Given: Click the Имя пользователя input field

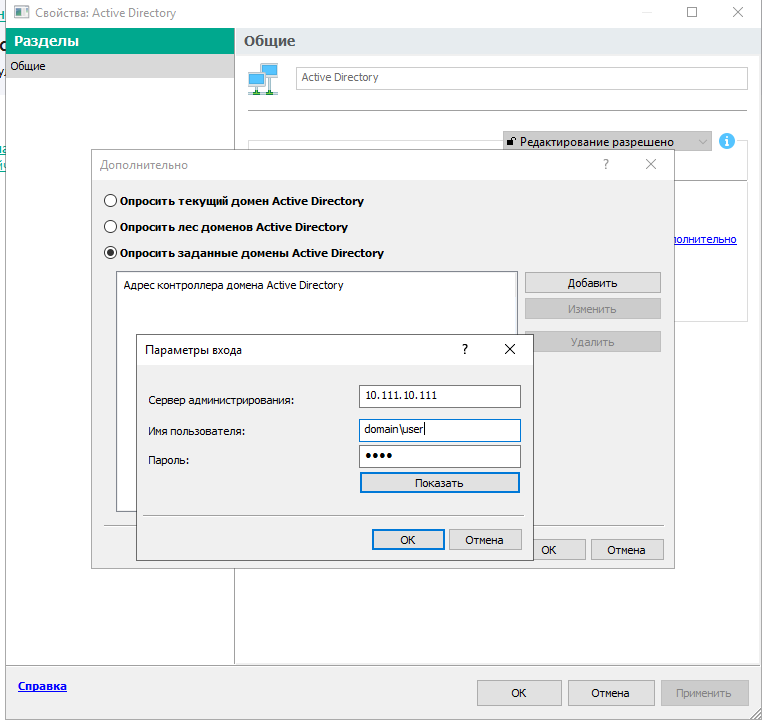Looking at the screenshot, I should 440,430.
